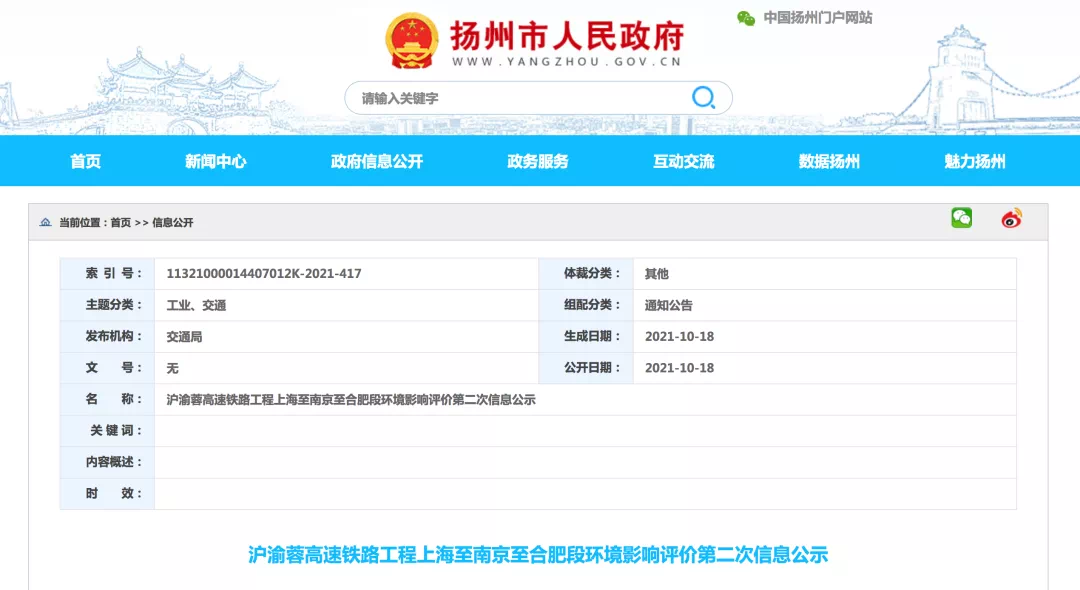Click the 中国扬州门户网站 link
The height and width of the screenshot is (590, 1080).
pos(818,18)
